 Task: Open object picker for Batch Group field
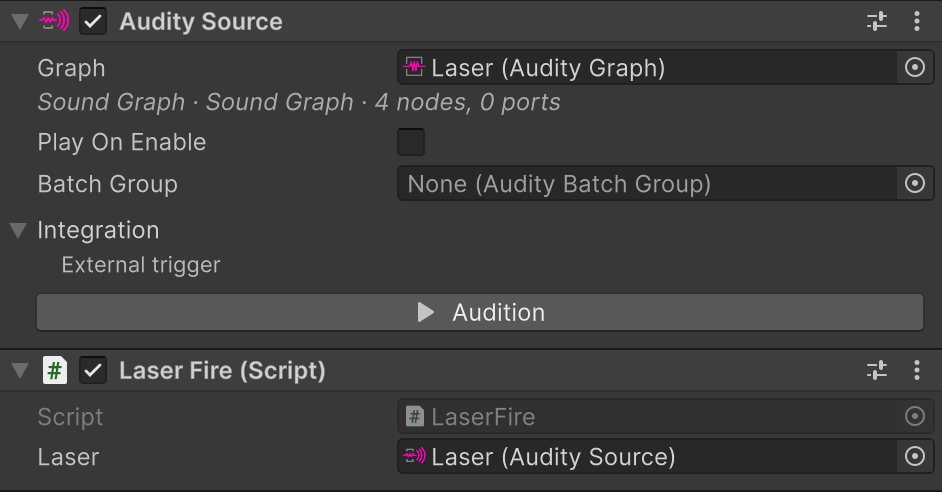[x=915, y=183]
